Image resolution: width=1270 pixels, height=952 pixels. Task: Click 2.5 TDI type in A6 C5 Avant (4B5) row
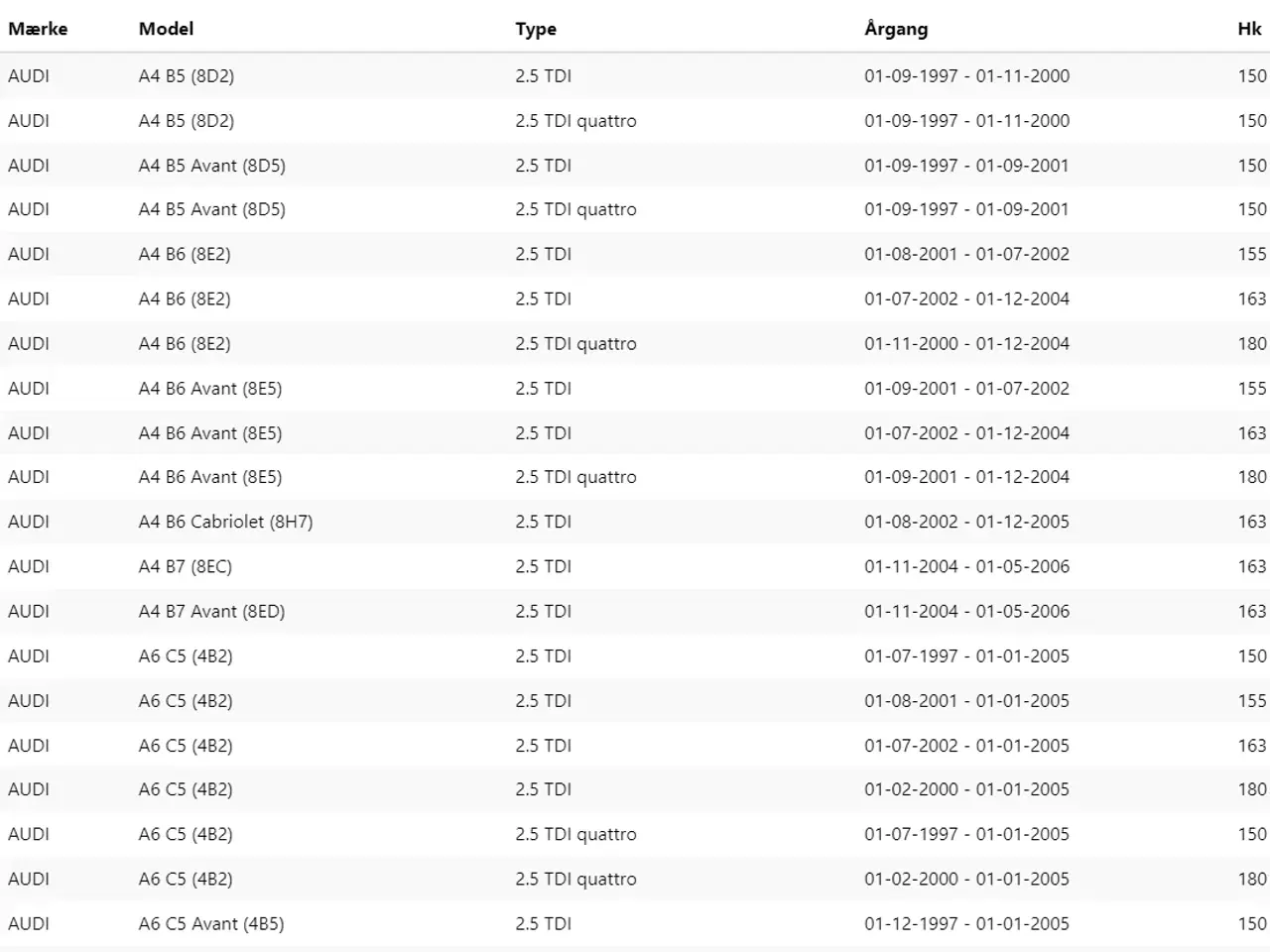tap(543, 923)
